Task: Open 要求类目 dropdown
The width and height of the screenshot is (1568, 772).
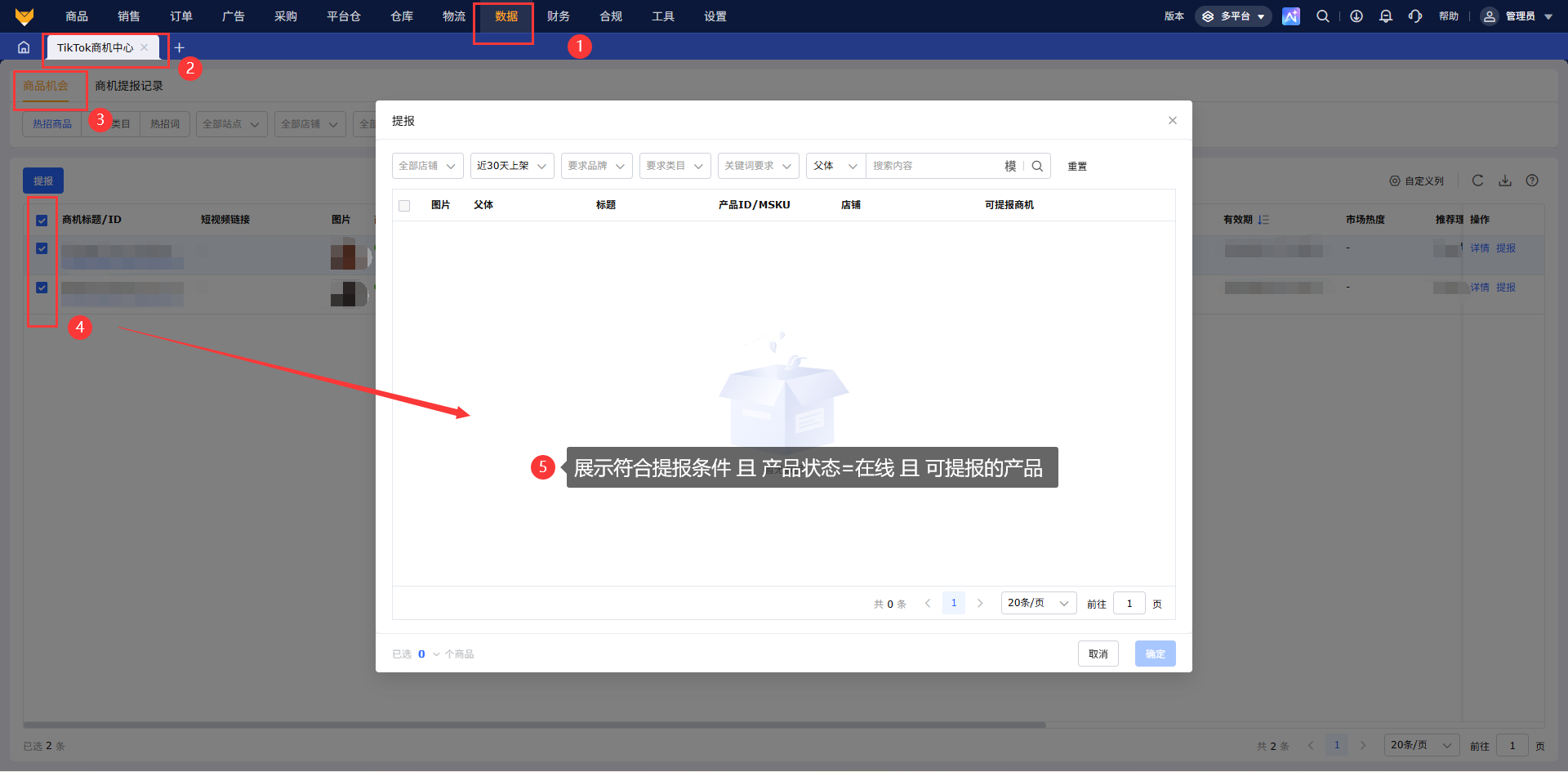Action: click(675, 166)
